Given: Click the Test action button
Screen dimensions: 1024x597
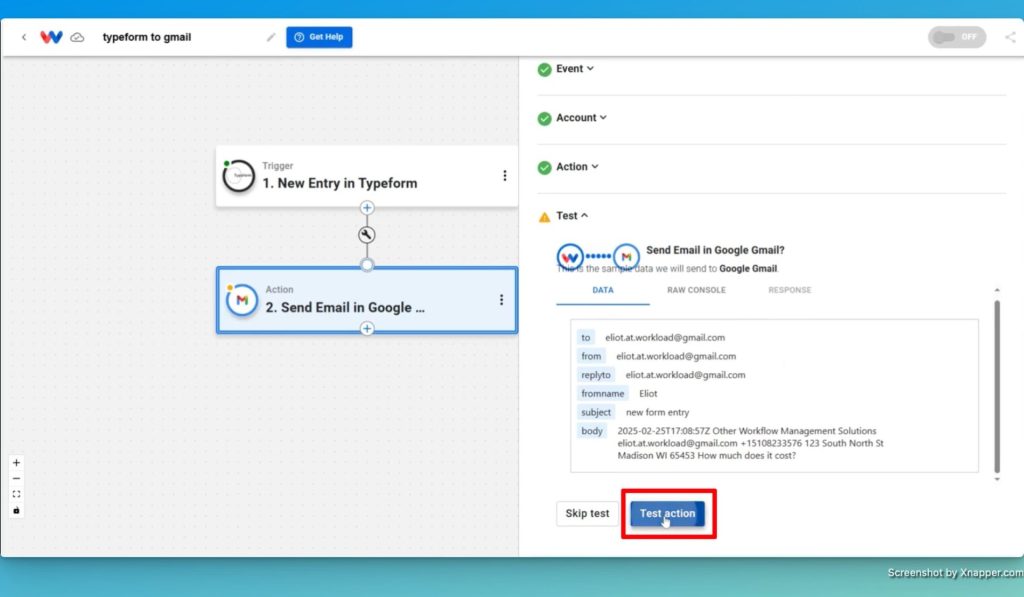Looking at the screenshot, I should pos(667,513).
